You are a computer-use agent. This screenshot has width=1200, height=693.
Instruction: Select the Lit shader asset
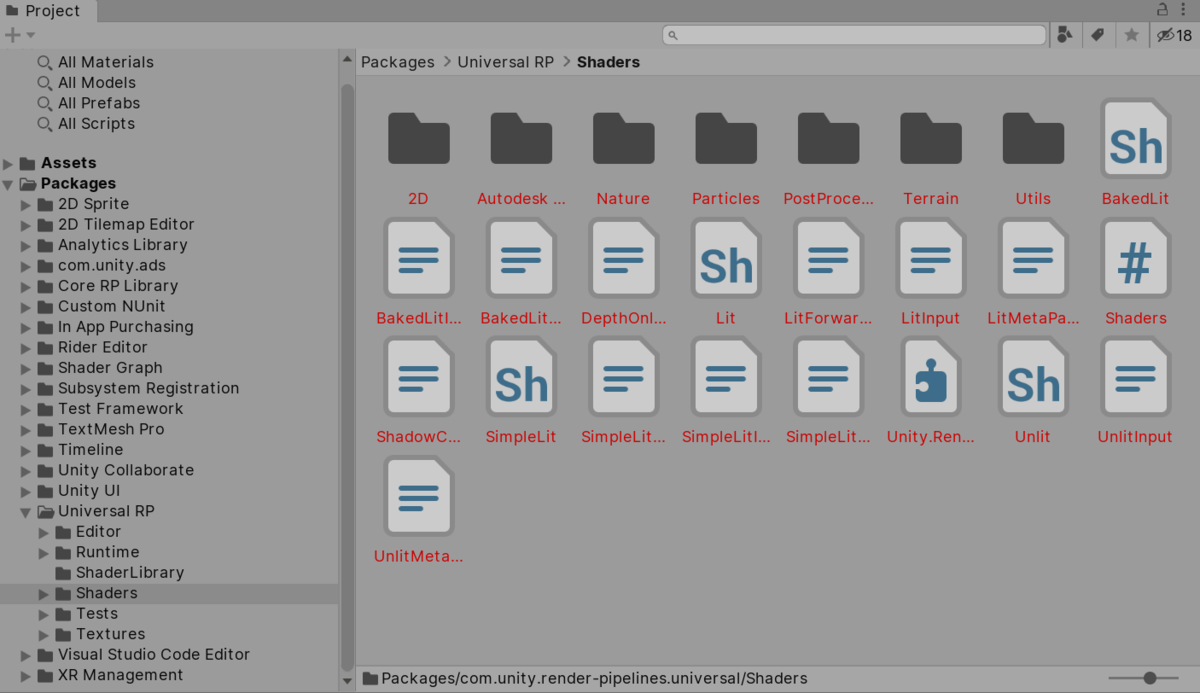726,258
